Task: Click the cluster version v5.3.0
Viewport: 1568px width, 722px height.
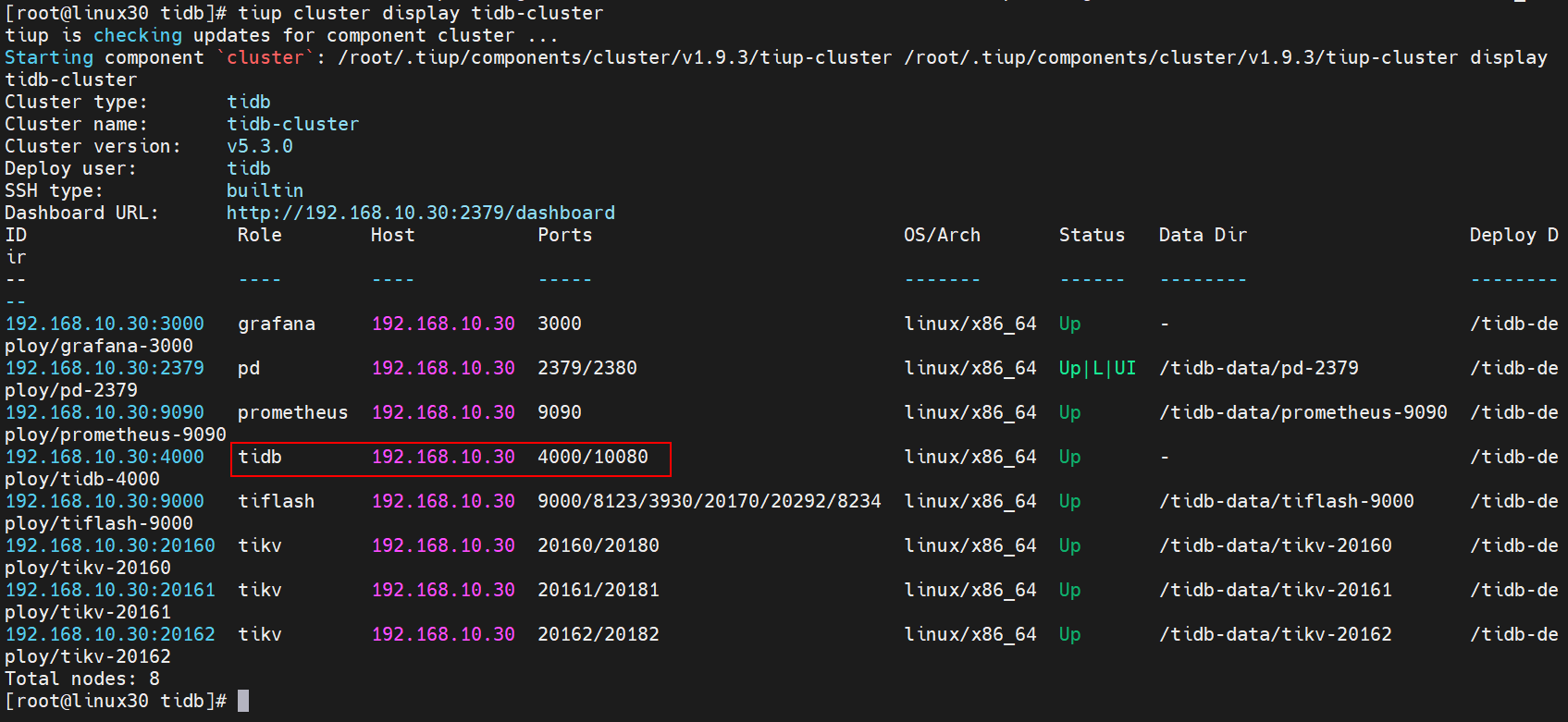Action: [x=260, y=146]
